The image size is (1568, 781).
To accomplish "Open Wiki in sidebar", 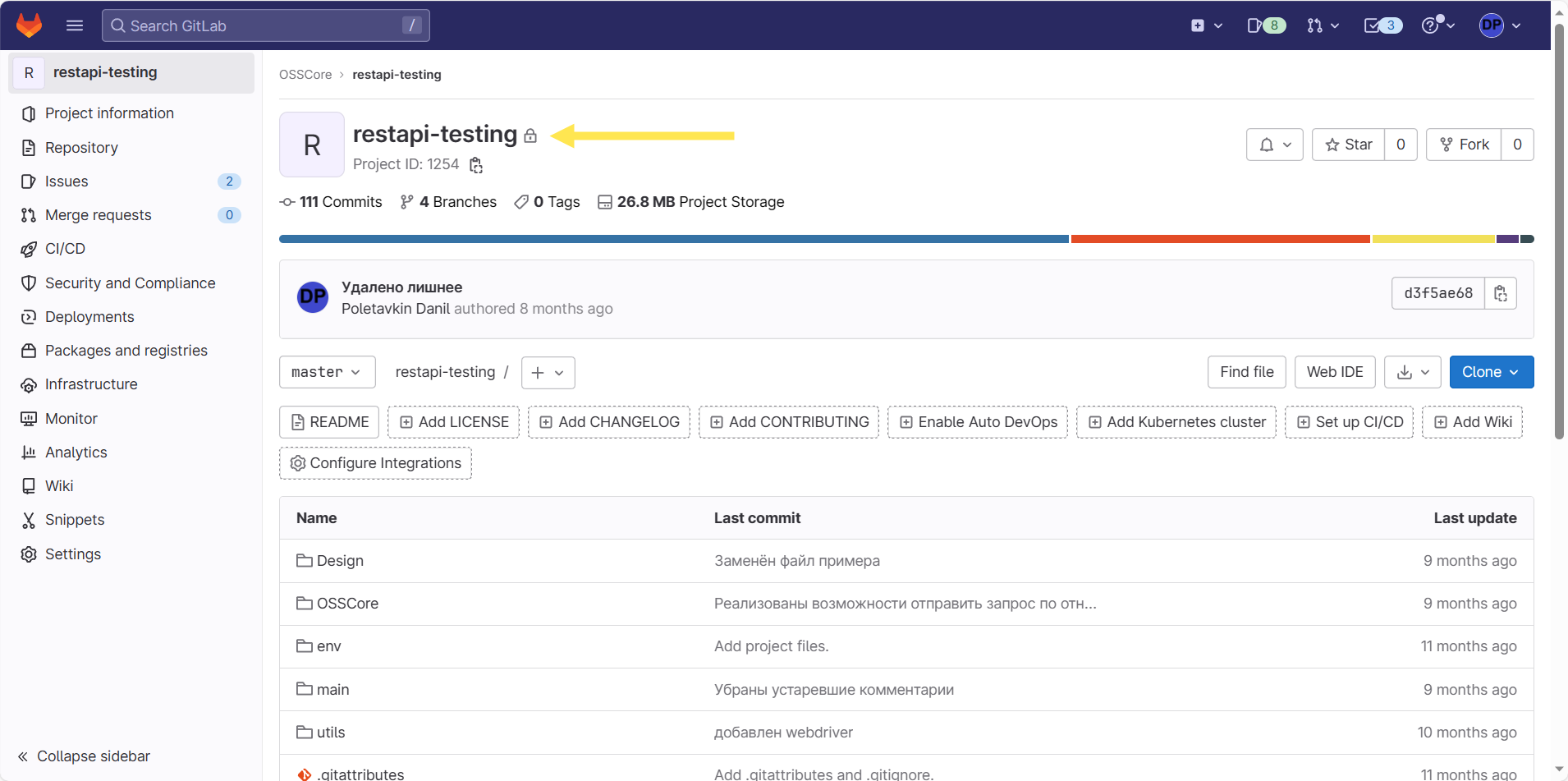I will 131,486.
